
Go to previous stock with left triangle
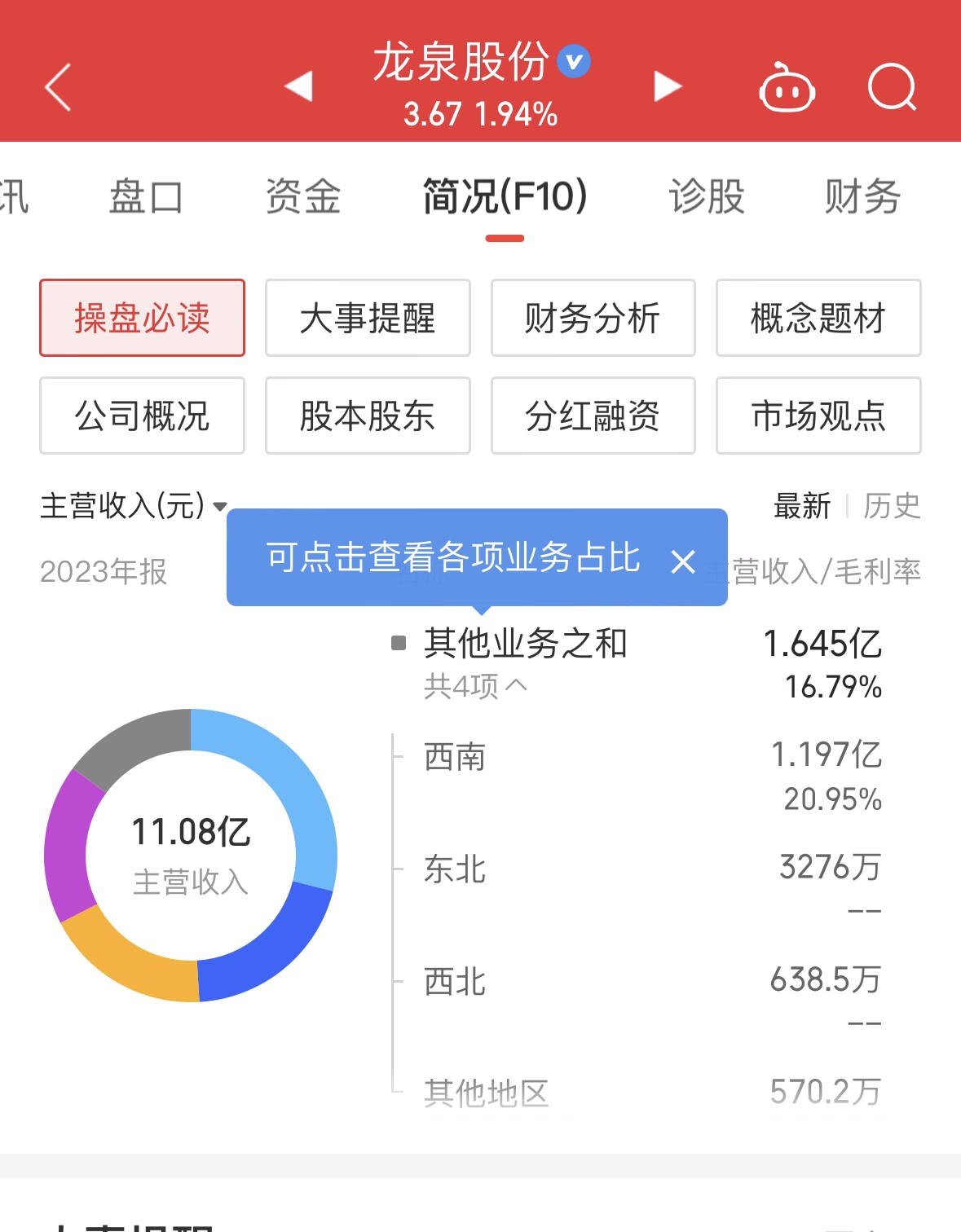[x=299, y=86]
